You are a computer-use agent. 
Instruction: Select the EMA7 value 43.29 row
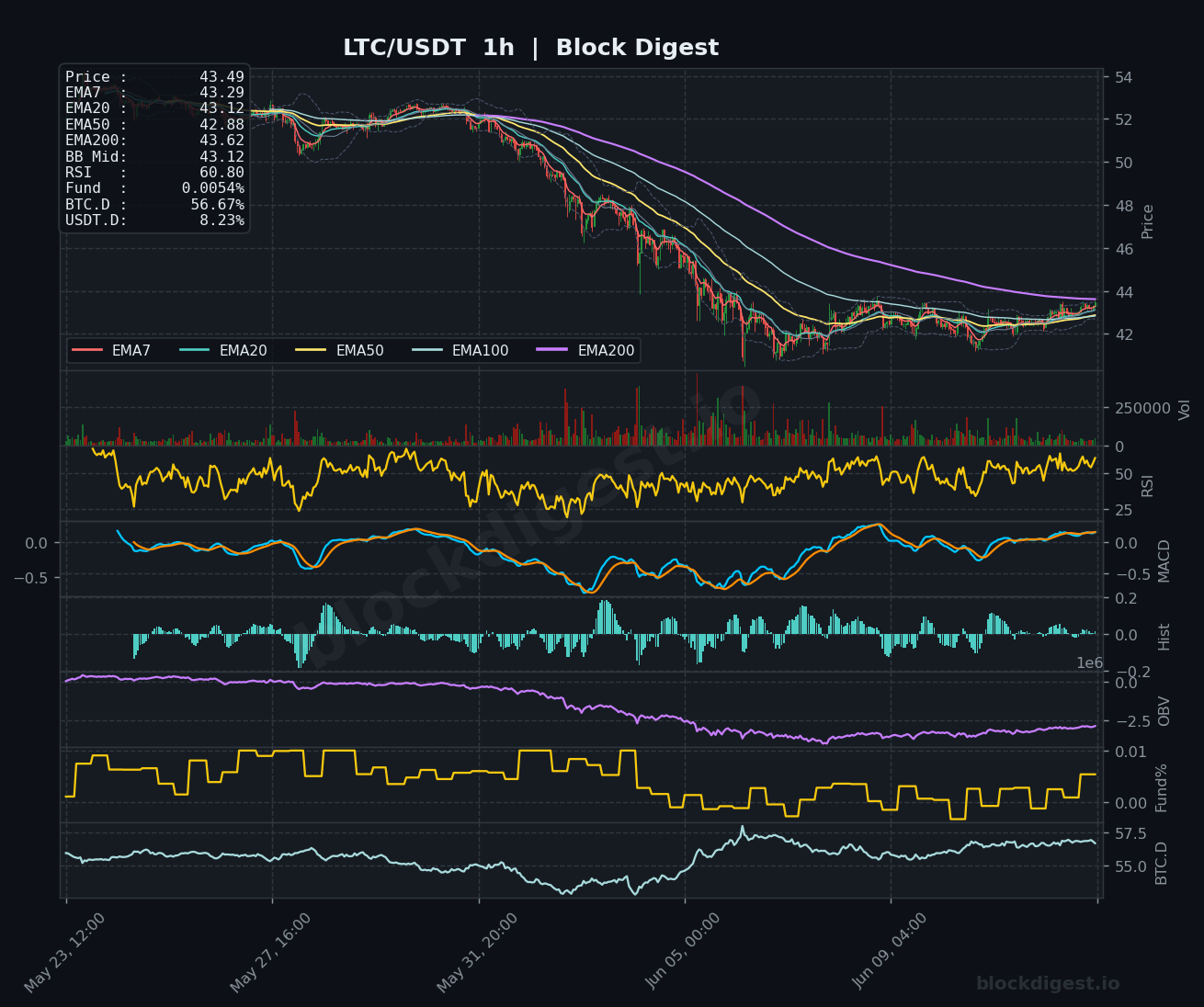click(x=154, y=93)
